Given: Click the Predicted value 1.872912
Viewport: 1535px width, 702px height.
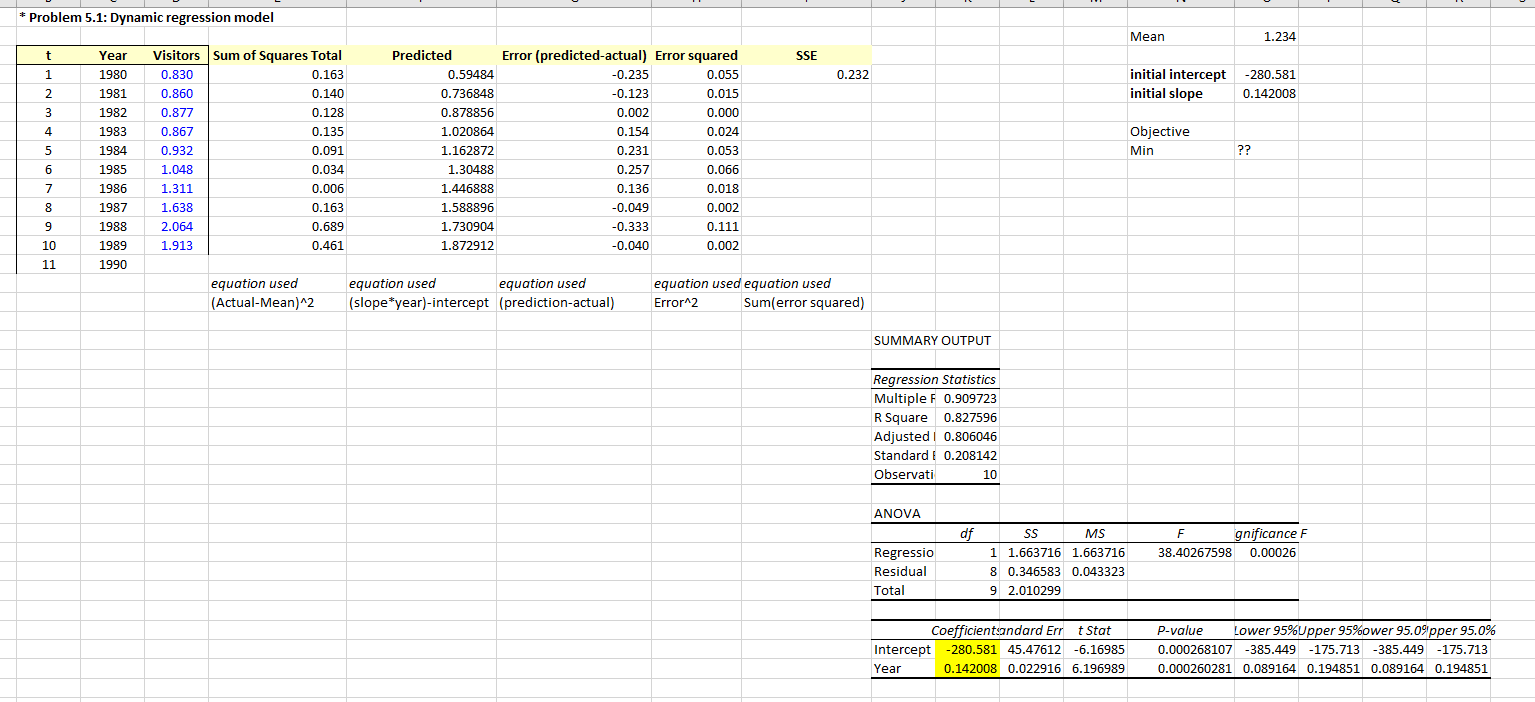Looking at the screenshot, I should 466,245.
